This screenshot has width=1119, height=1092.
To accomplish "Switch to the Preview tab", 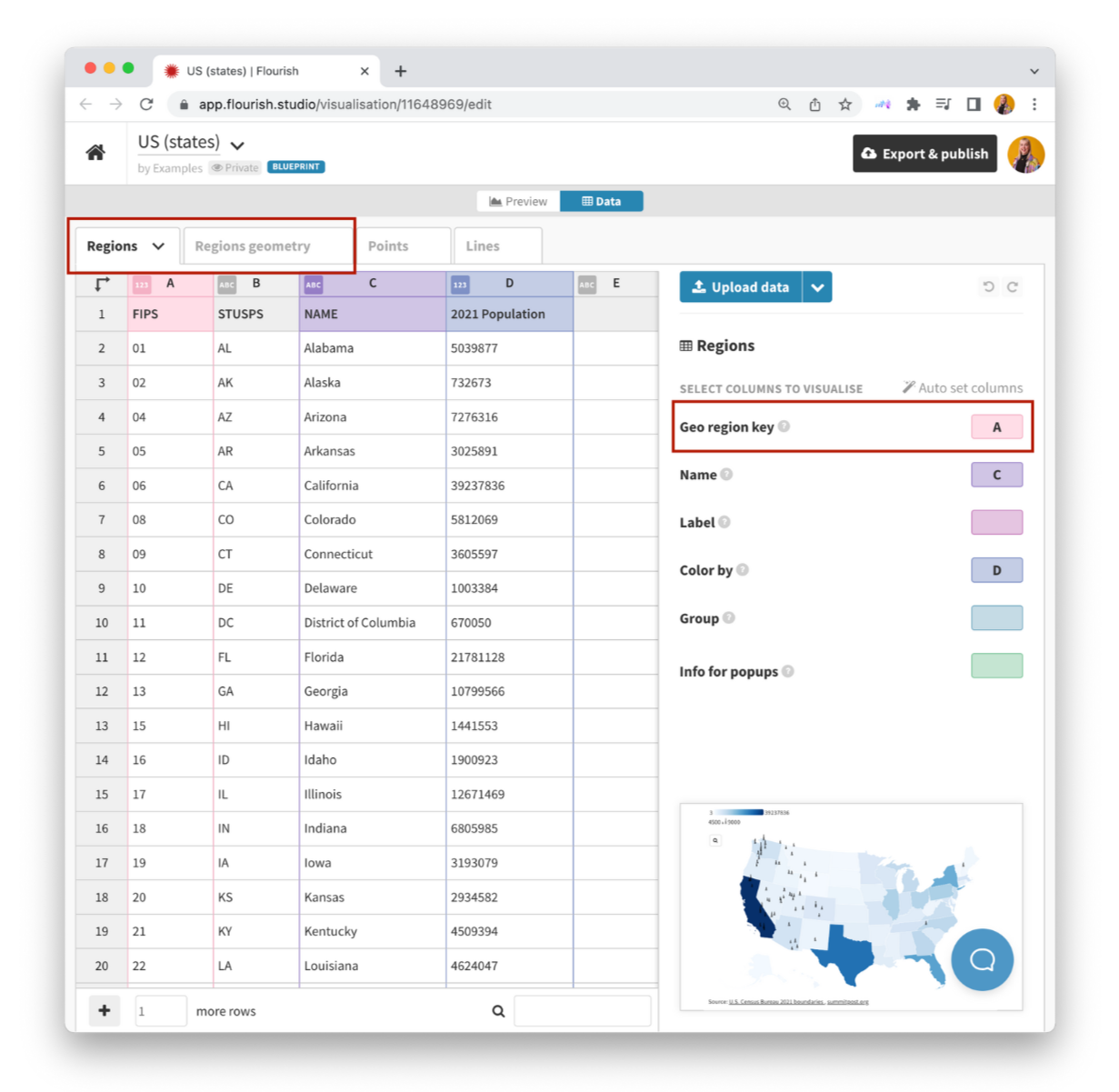I will (518, 201).
